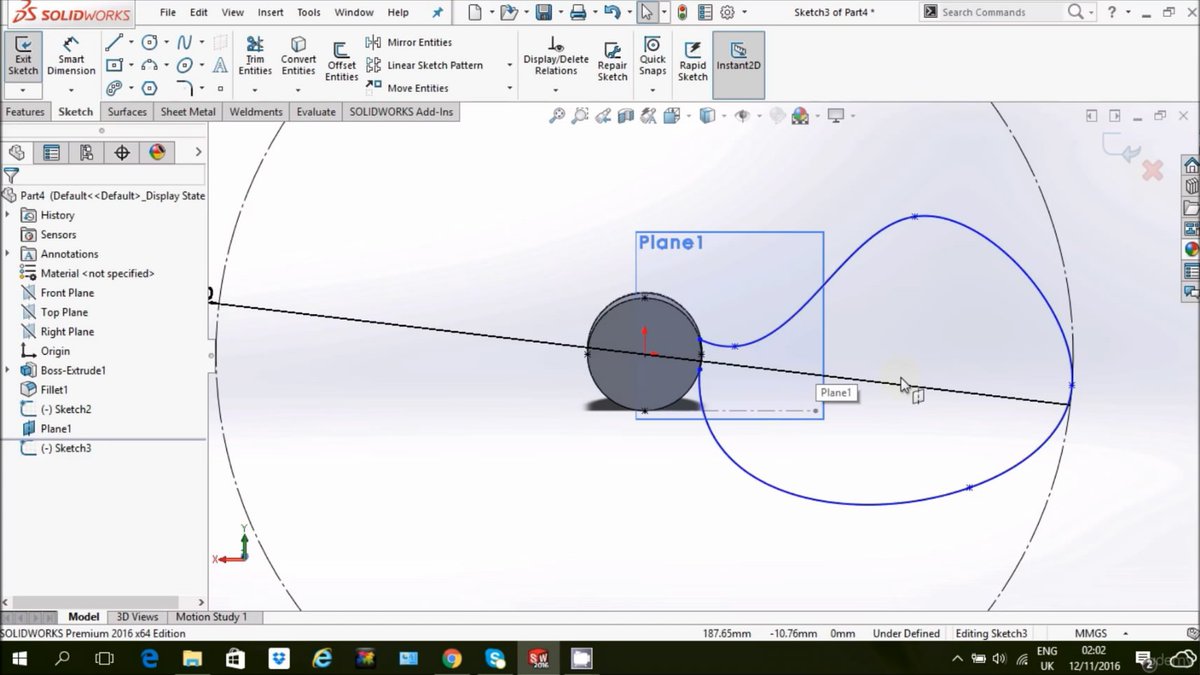
Task: Open the Exit Sketch dropdown arrow
Action: pyautogui.click(x=23, y=89)
